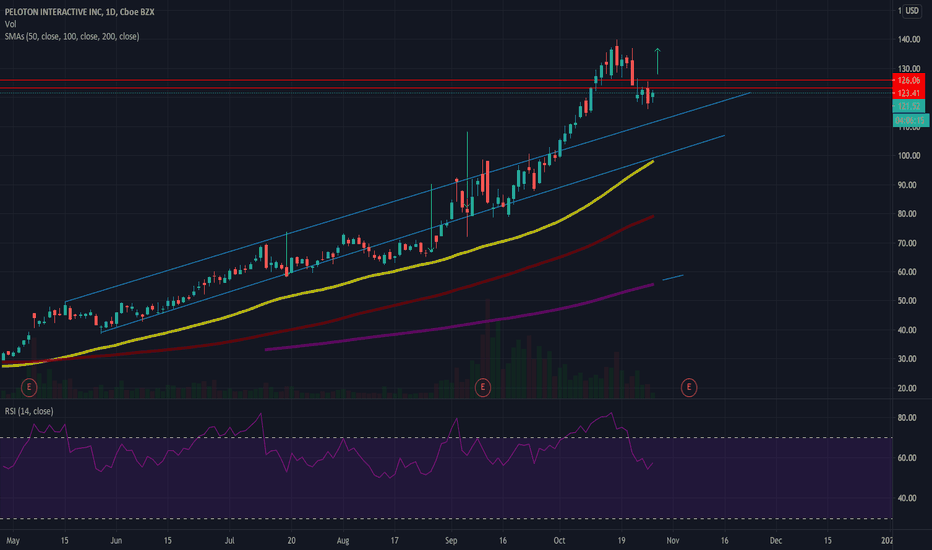This screenshot has height=550, width=932.
Task: Click the 50.00 price axis label
Action: [x=907, y=301]
